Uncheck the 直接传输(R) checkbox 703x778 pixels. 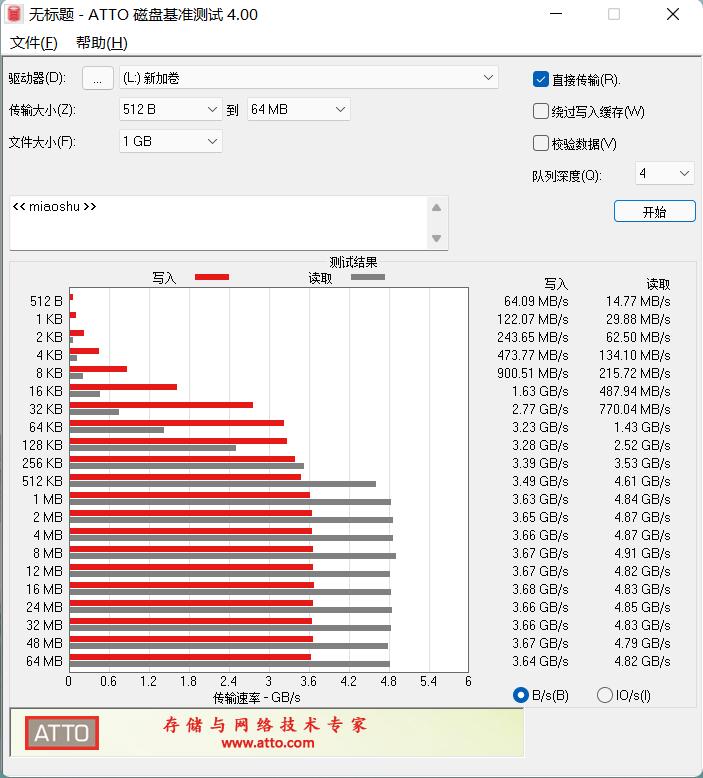tap(540, 79)
